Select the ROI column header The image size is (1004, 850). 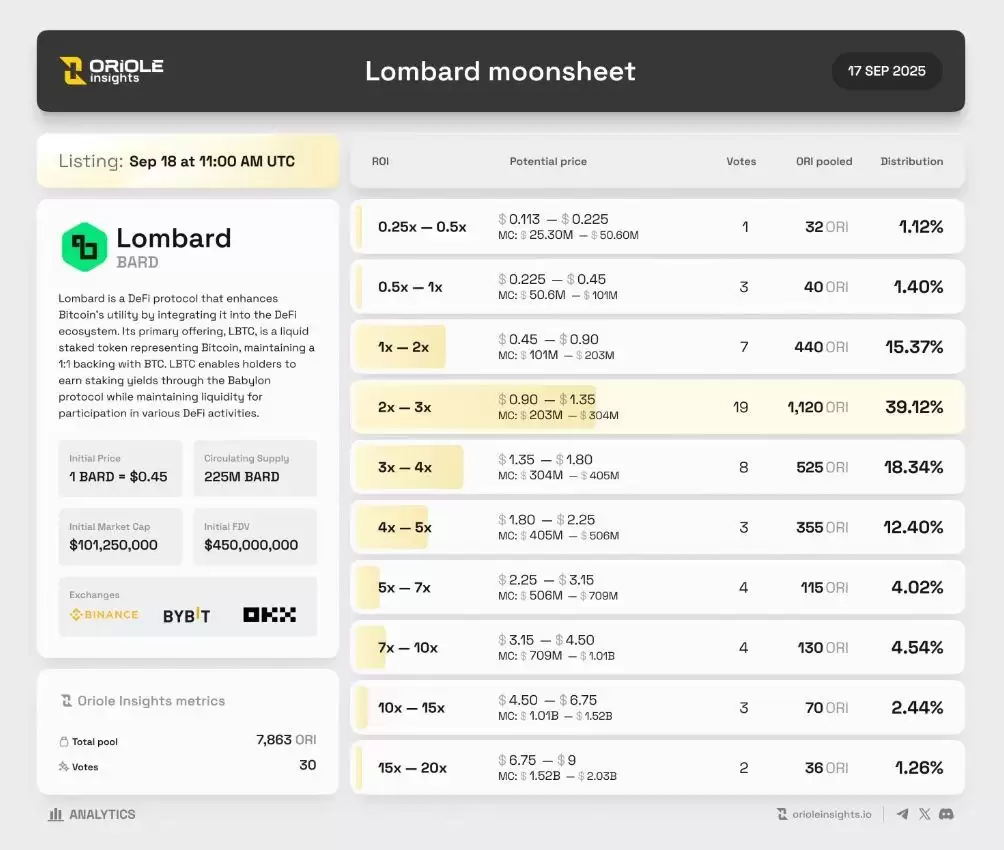tap(380, 161)
